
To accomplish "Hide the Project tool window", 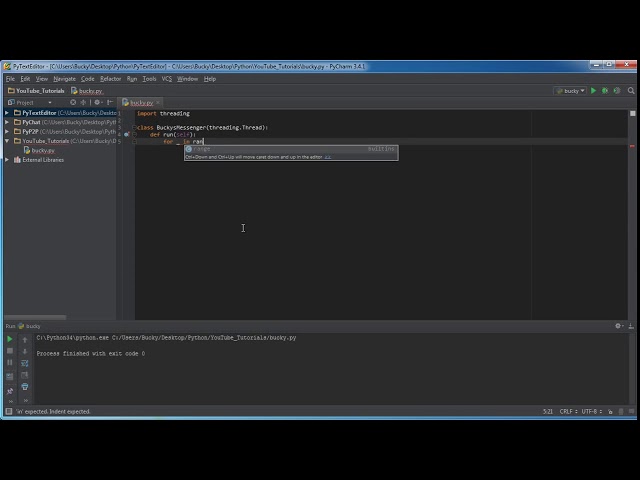I will pyautogui.click(x=110, y=102).
